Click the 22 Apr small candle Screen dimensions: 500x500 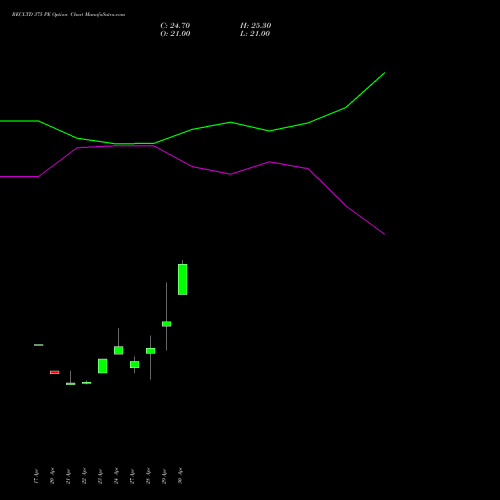point(87,383)
